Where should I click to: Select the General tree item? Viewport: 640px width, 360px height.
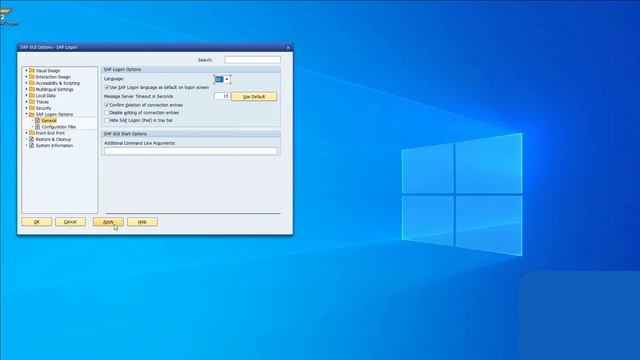[x=49, y=121]
